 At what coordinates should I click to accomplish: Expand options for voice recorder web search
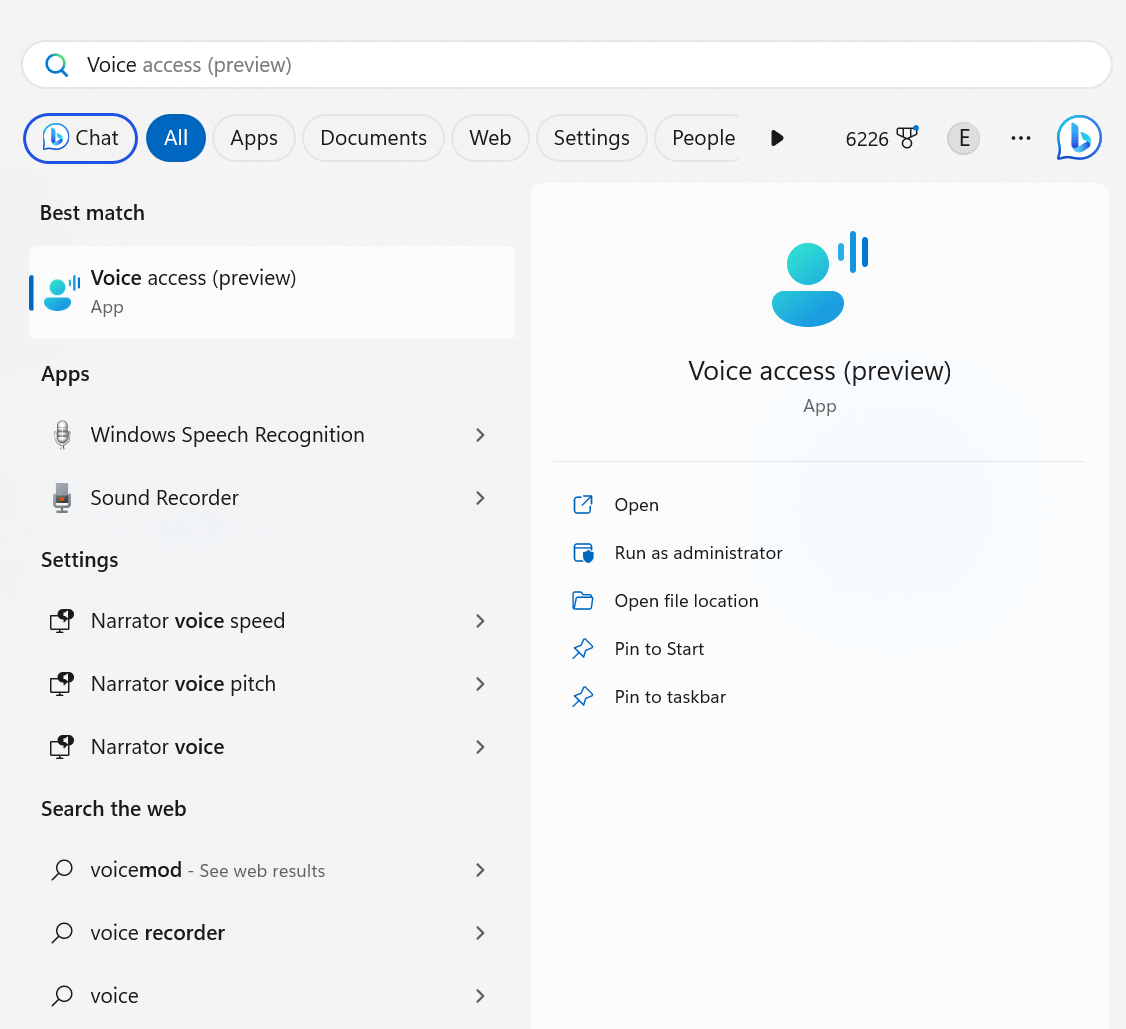(x=480, y=932)
